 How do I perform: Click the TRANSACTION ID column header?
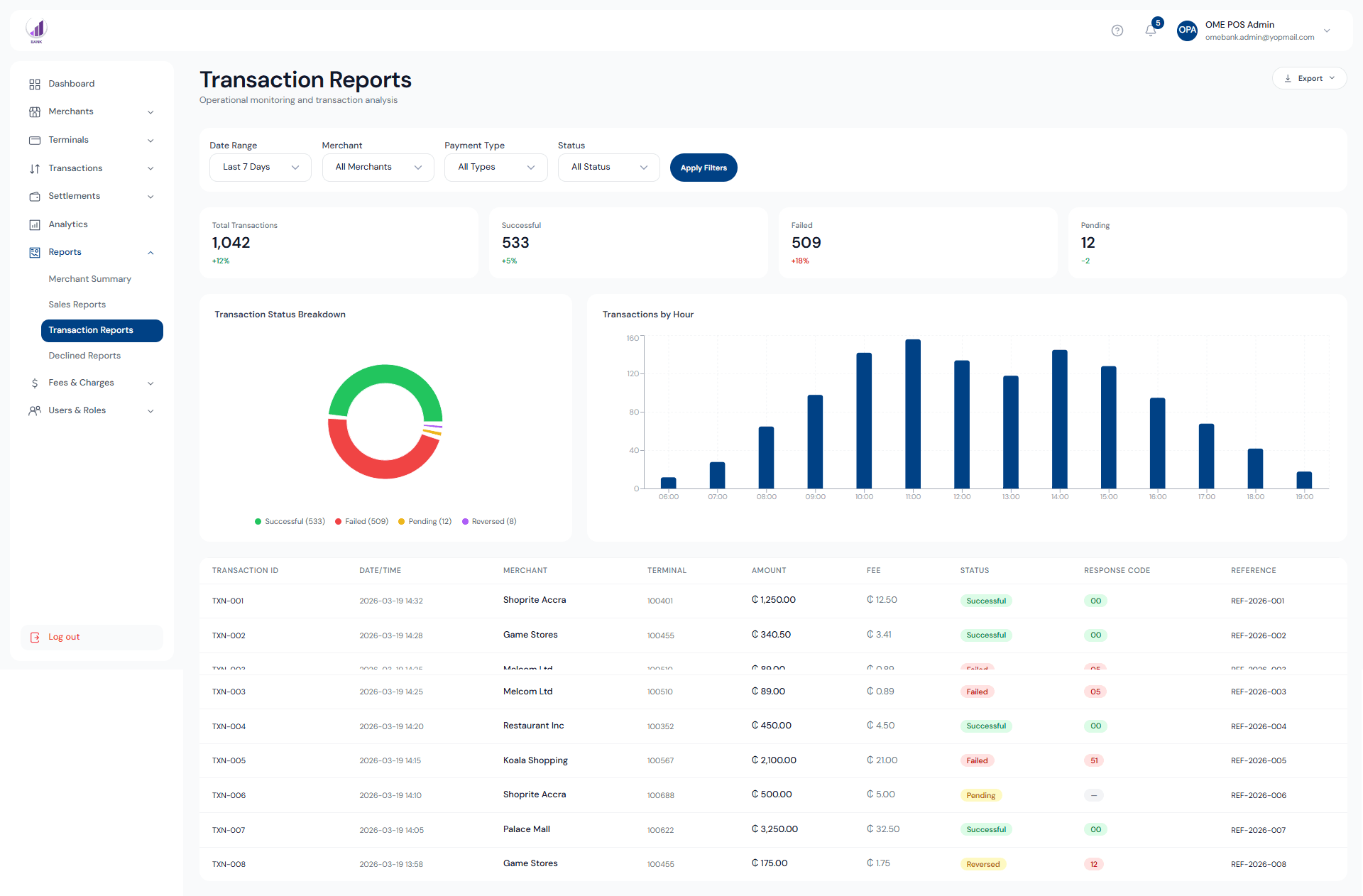[x=245, y=571]
